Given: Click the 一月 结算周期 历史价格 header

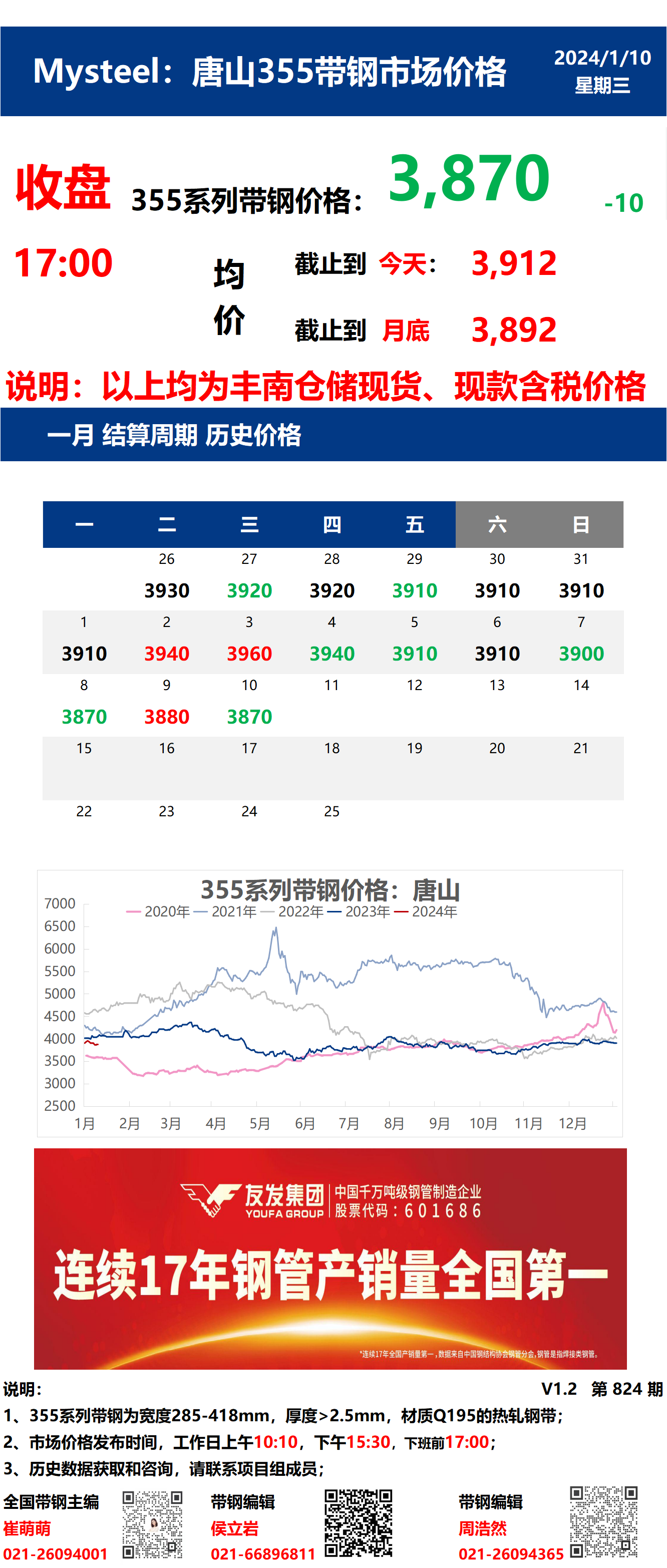Looking at the screenshot, I should click(174, 435).
